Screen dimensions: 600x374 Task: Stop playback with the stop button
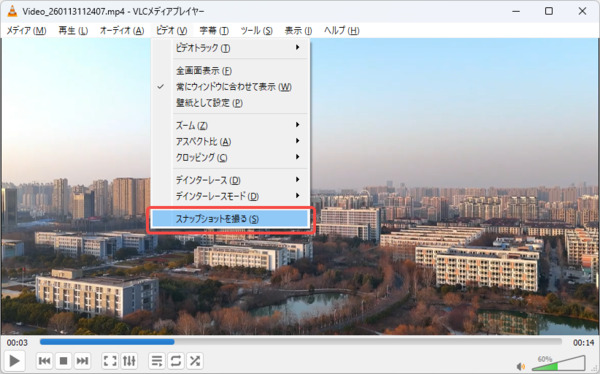tap(64, 361)
